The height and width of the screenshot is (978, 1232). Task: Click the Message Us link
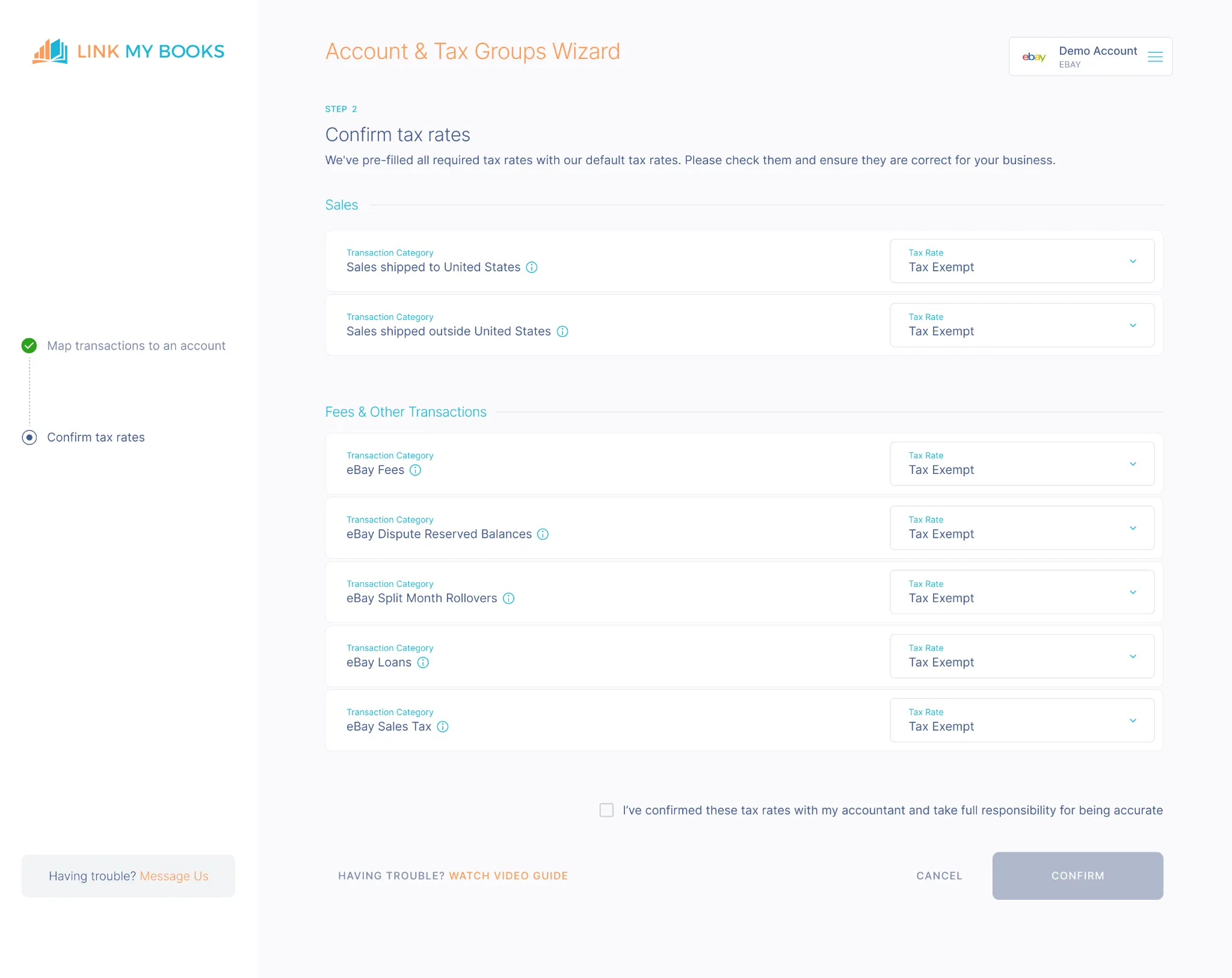click(174, 876)
